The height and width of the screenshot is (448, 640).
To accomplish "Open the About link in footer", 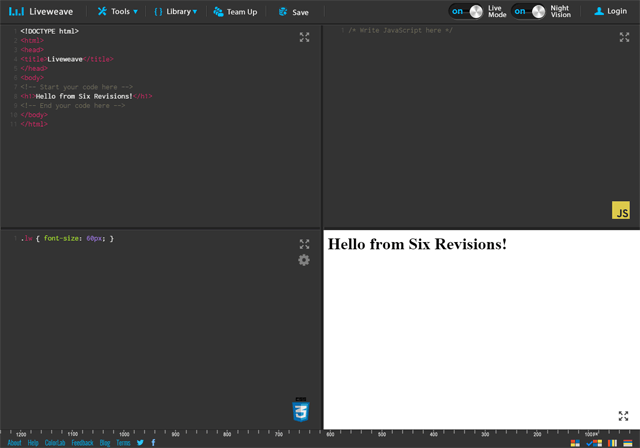I will 14,443.
